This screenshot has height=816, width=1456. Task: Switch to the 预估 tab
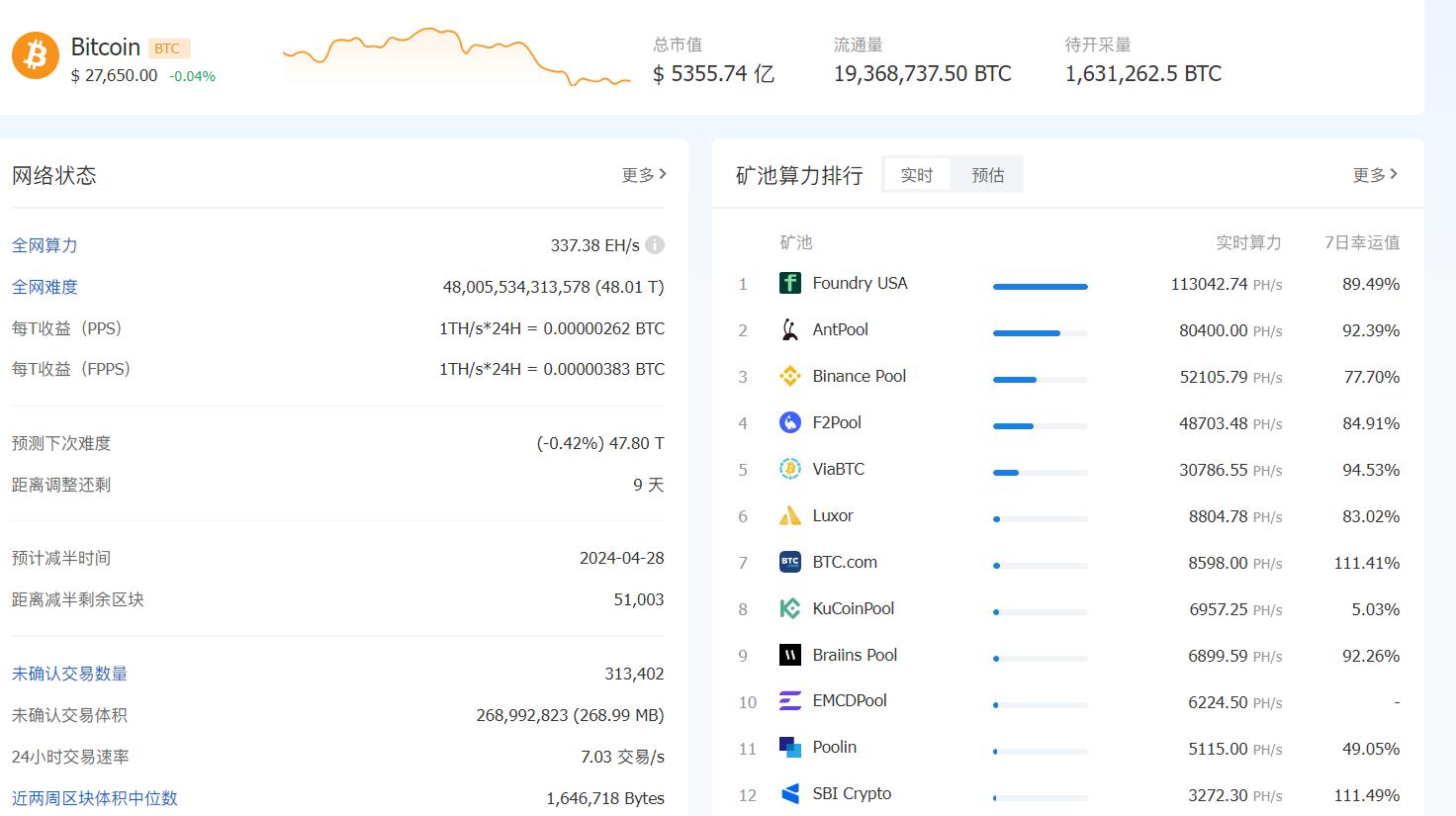[987, 175]
